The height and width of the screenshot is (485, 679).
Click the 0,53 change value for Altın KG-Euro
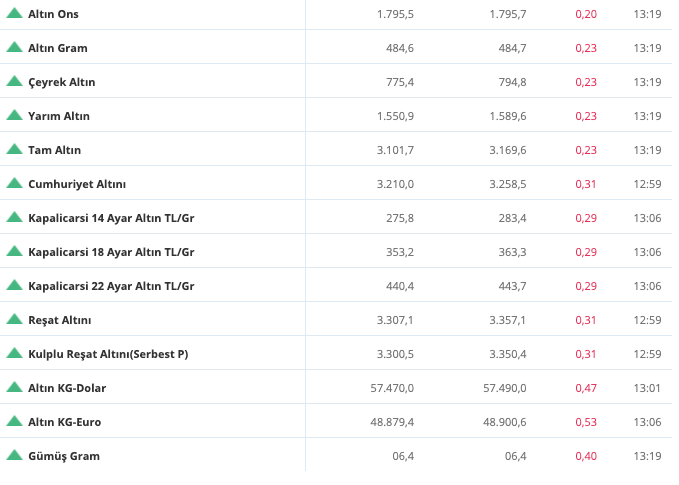click(586, 422)
